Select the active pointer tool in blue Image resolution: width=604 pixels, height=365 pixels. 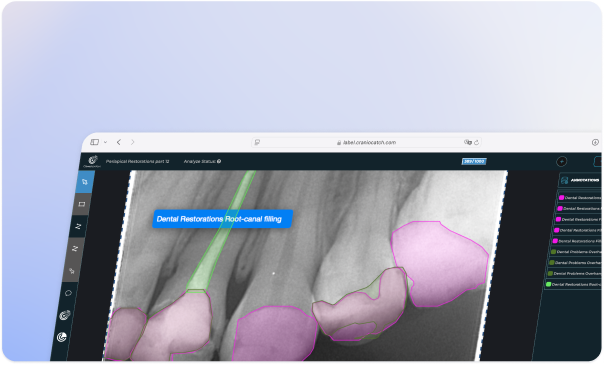85,182
